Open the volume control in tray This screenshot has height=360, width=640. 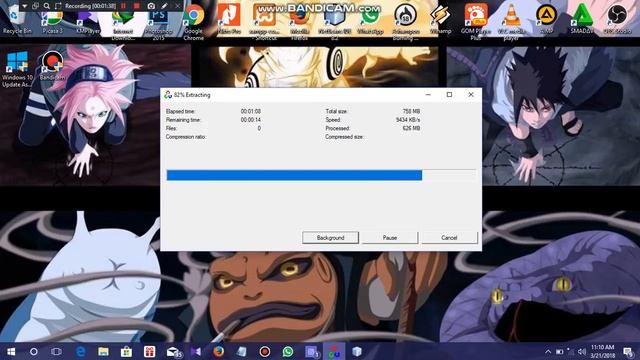click(582, 351)
